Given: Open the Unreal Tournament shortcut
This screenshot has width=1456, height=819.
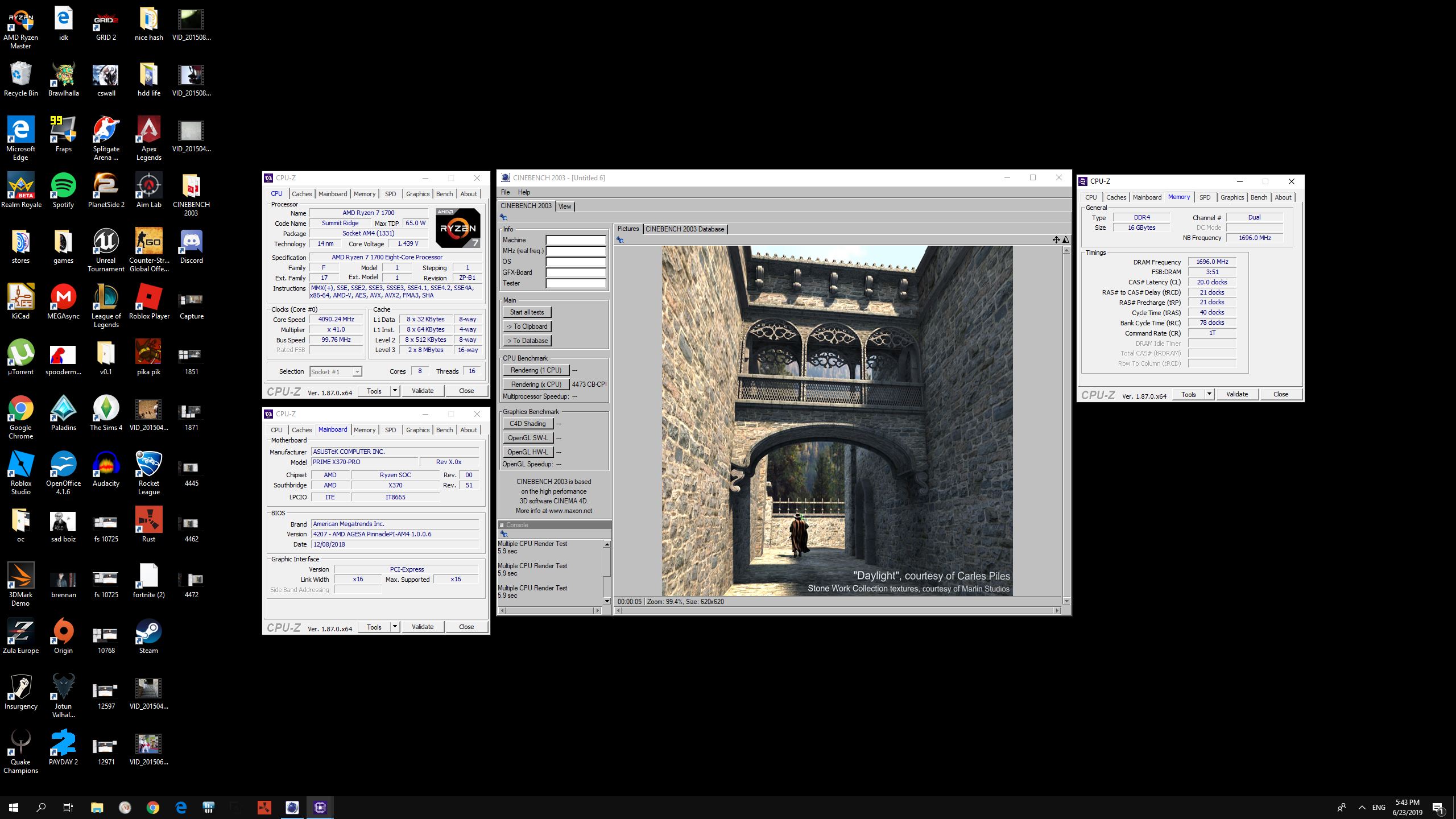Looking at the screenshot, I should pos(106,251).
